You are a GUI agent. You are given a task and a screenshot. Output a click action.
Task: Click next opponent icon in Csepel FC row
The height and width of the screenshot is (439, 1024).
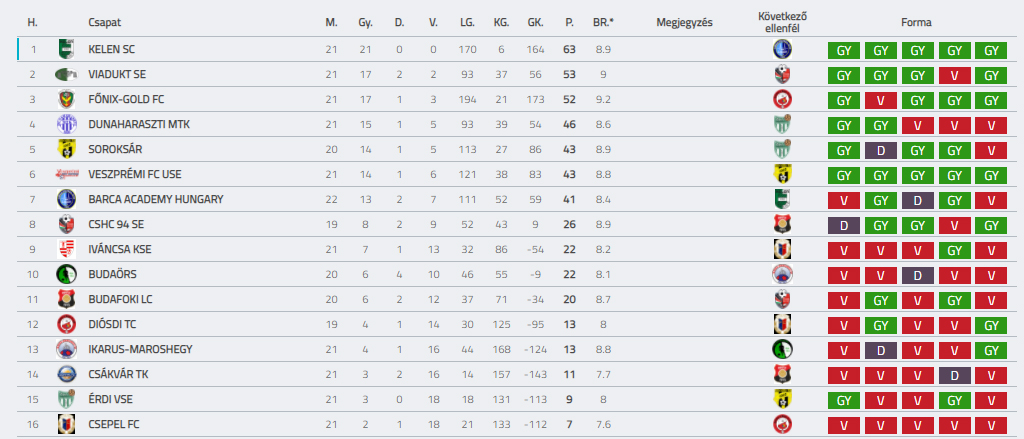point(783,424)
